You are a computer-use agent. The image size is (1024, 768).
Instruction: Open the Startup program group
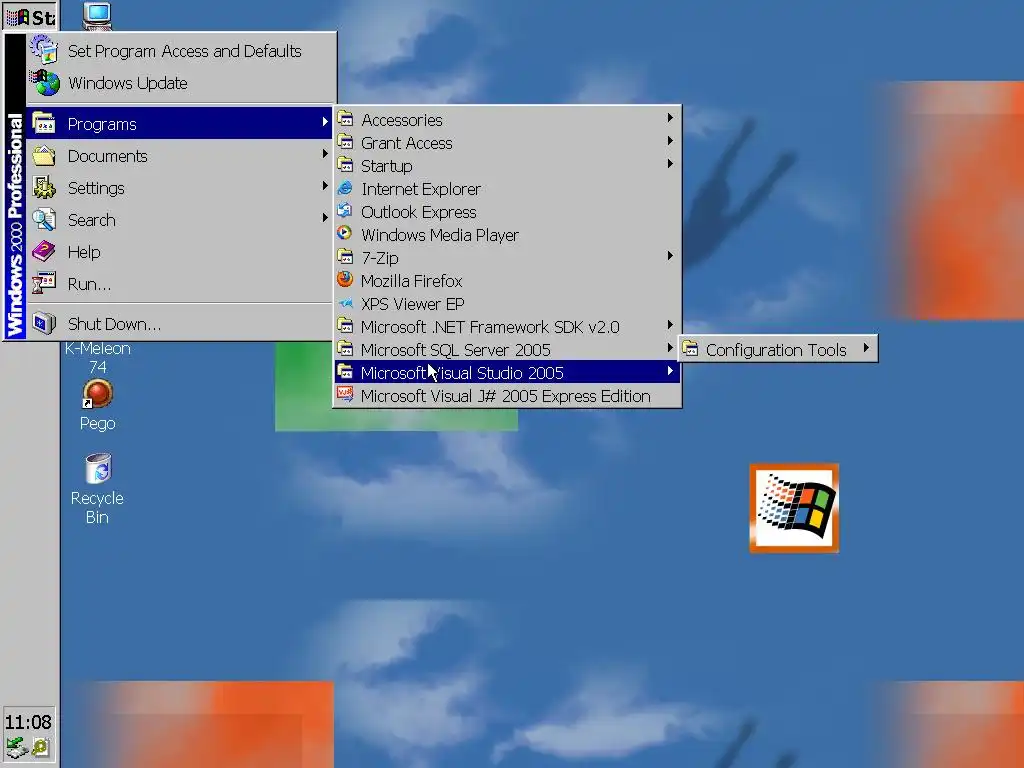tap(507, 165)
